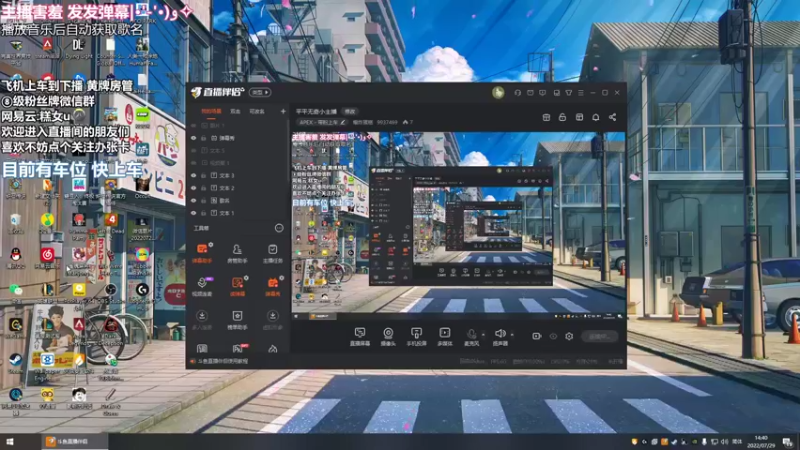Expand the speaker dropdown arrow
The width and height of the screenshot is (800, 450).
click(512, 335)
